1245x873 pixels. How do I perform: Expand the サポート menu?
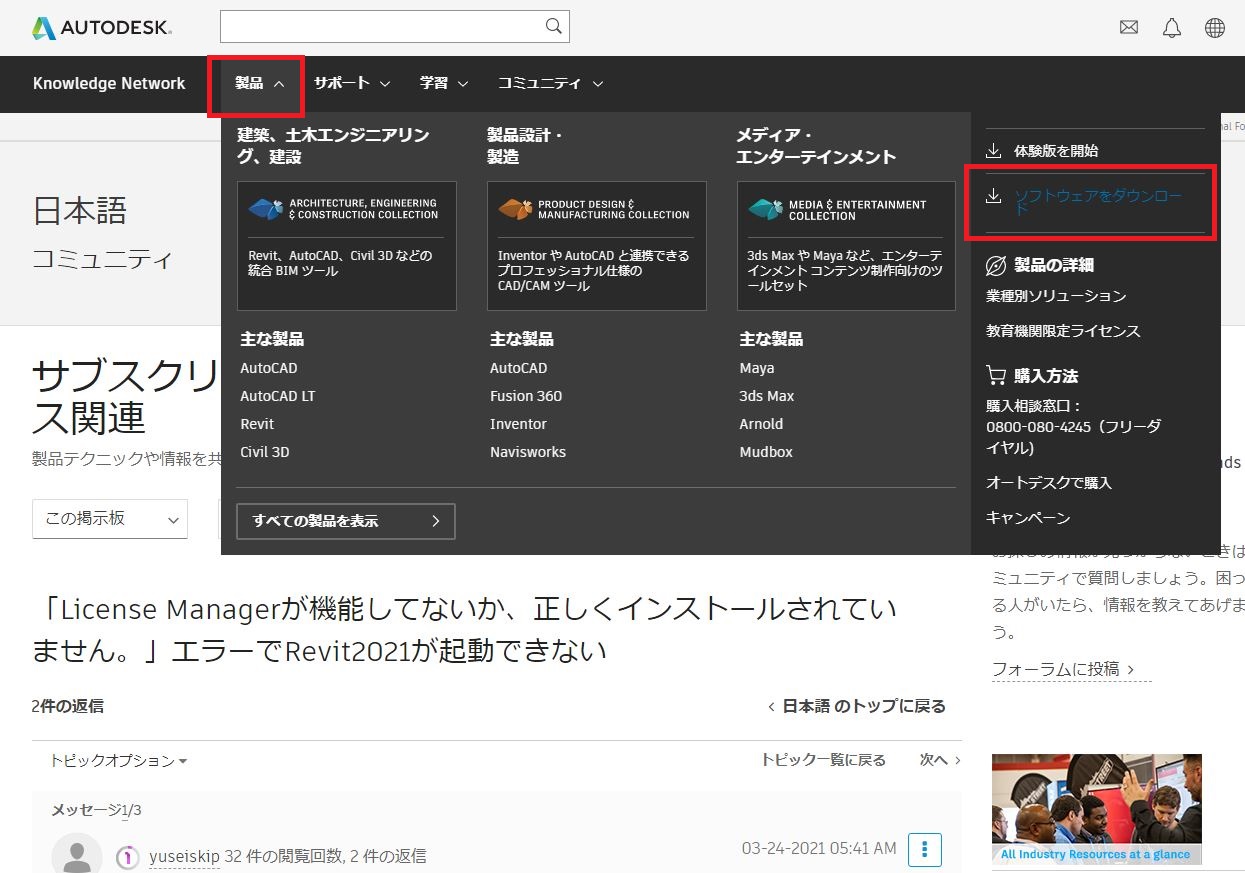tap(352, 83)
